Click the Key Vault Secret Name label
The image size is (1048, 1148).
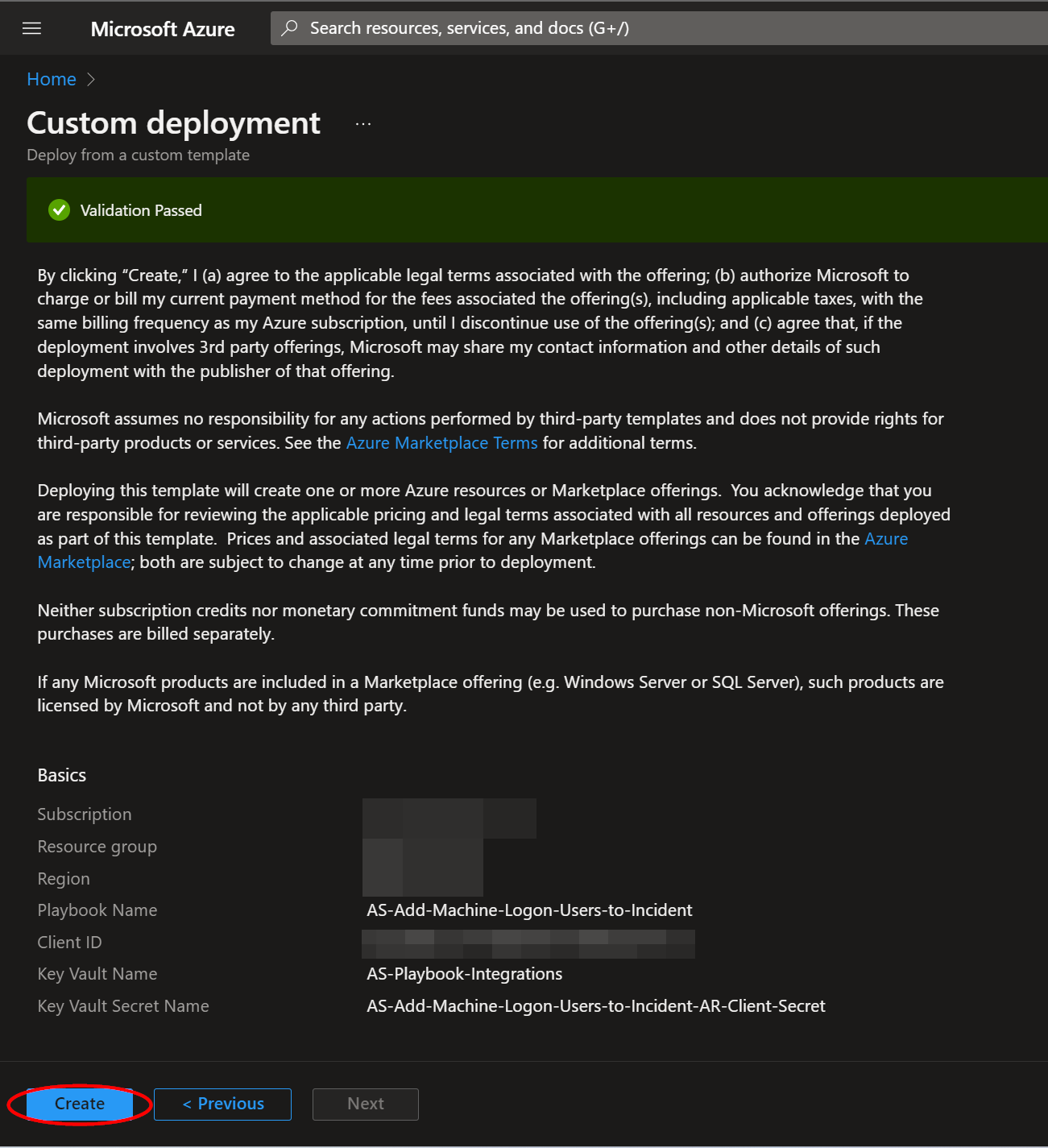pos(123,1006)
